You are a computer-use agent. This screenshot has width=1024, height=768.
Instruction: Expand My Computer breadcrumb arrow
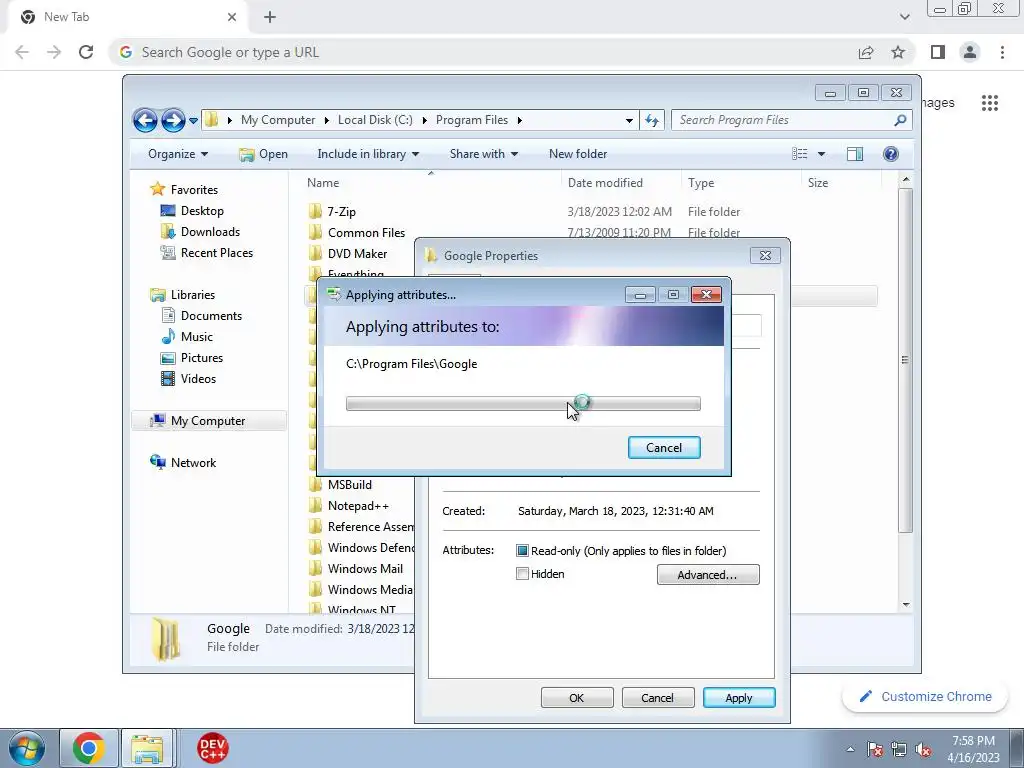pyautogui.click(x=327, y=120)
